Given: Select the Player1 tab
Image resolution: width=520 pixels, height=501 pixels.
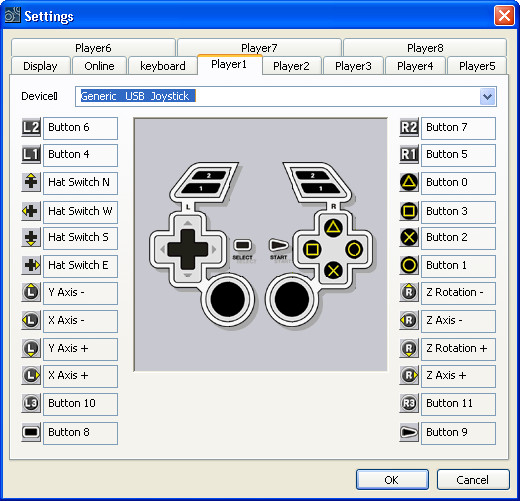Looking at the screenshot, I should [229, 64].
